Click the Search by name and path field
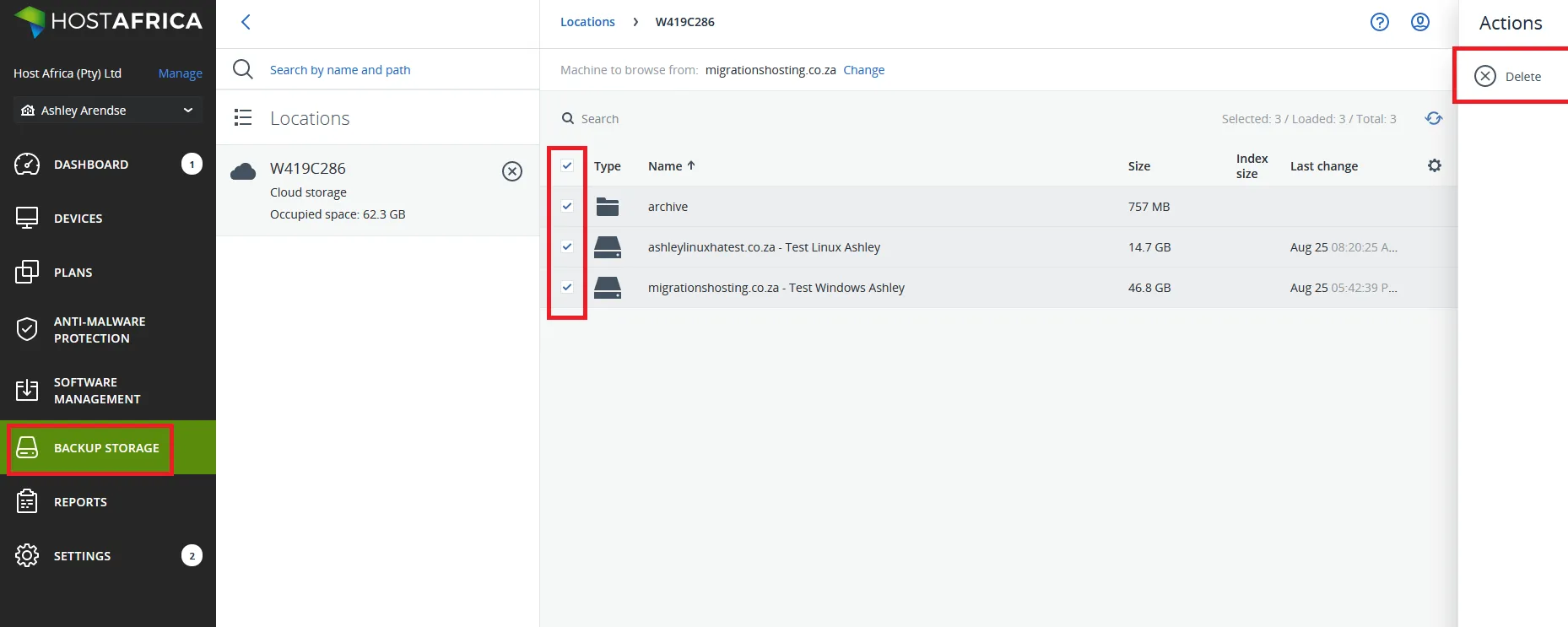The image size is (1568, 627). tap(340, 70)
